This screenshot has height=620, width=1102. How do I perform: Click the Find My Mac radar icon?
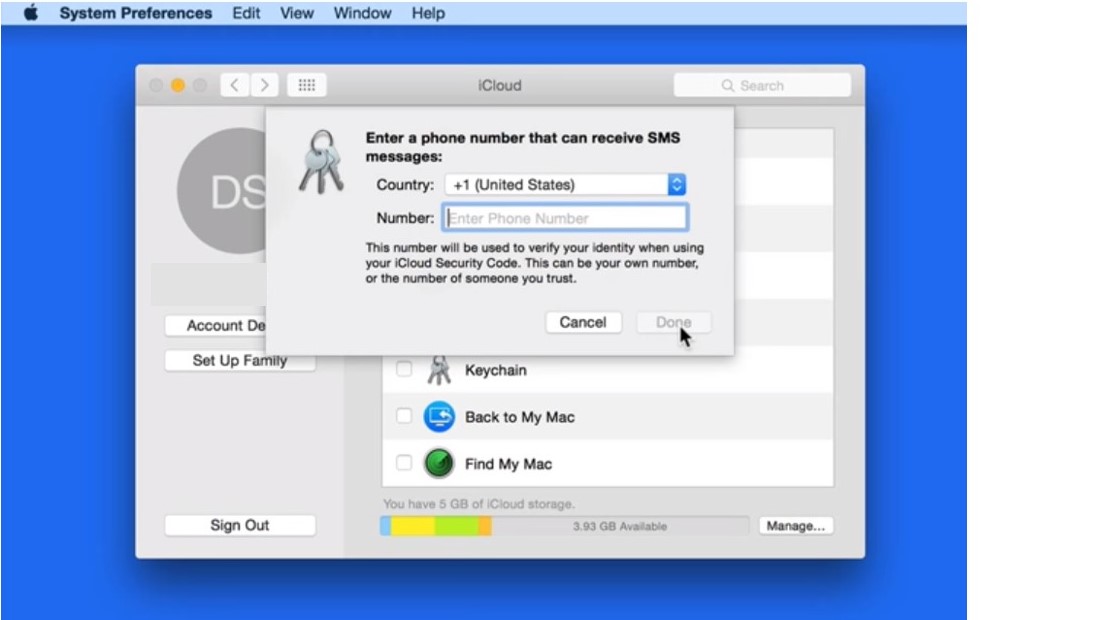tap(439, 464)
